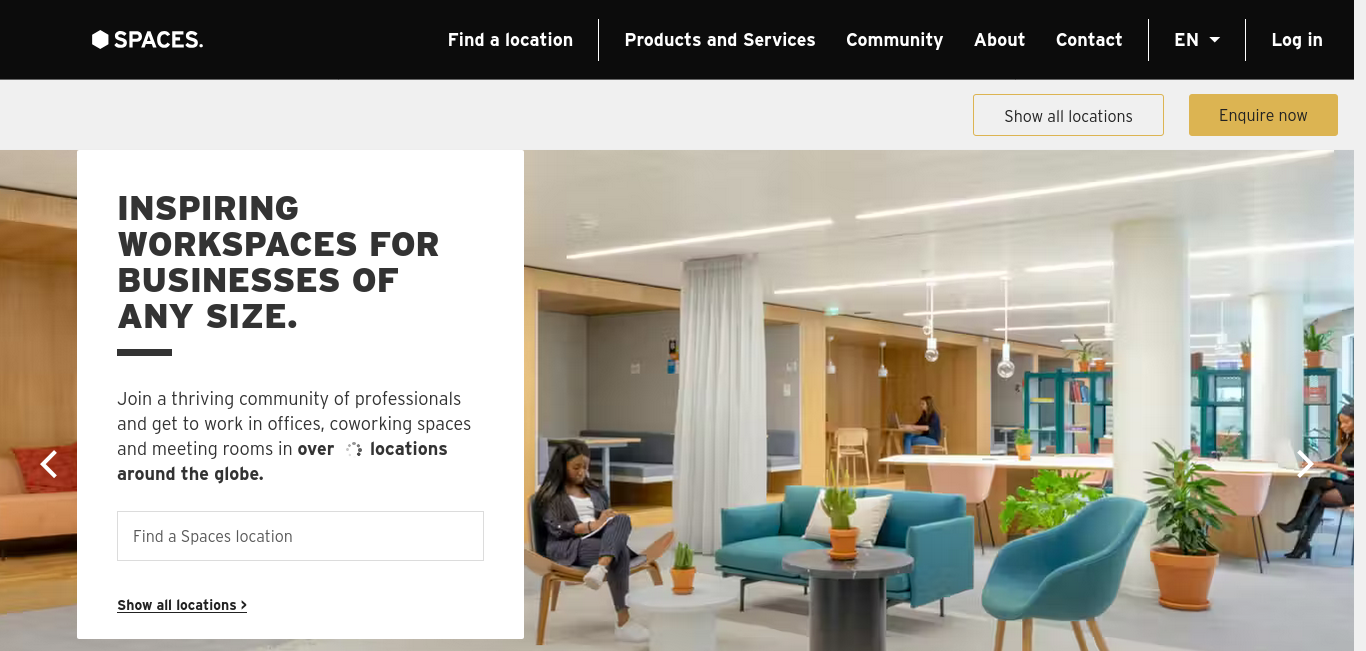
Task: Go to previous carousel slide arrow
Action: pyautogui.click(x=48, y=463)
